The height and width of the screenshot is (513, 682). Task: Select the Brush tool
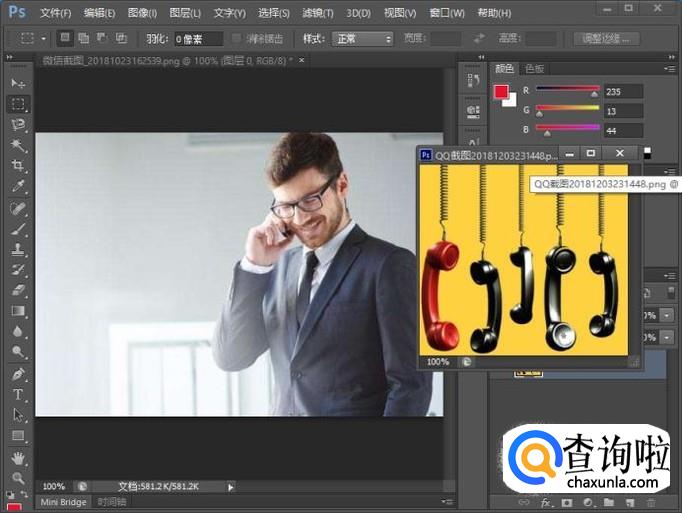tap(18, 228)
